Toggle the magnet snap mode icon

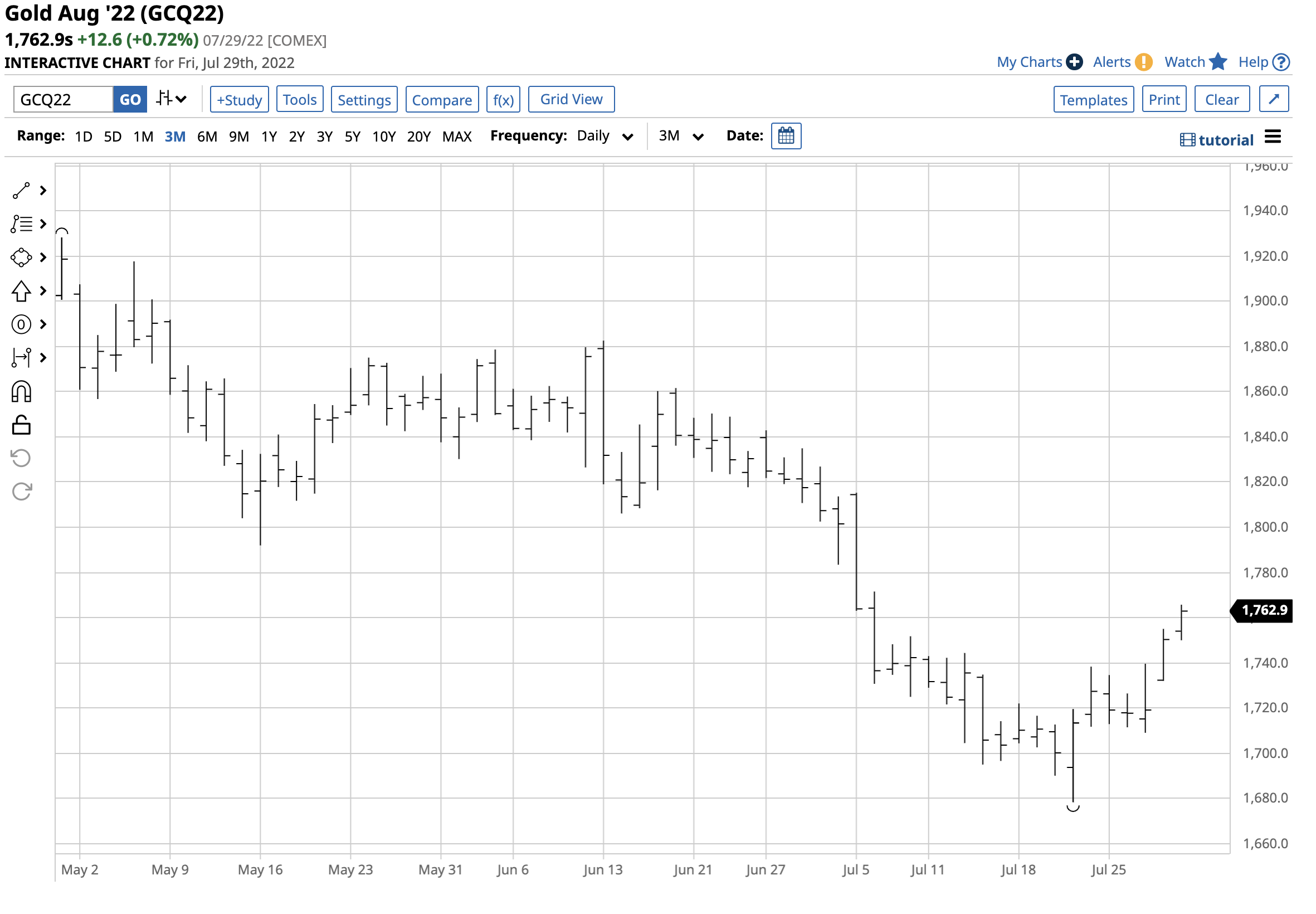click(x=21, y=392)
